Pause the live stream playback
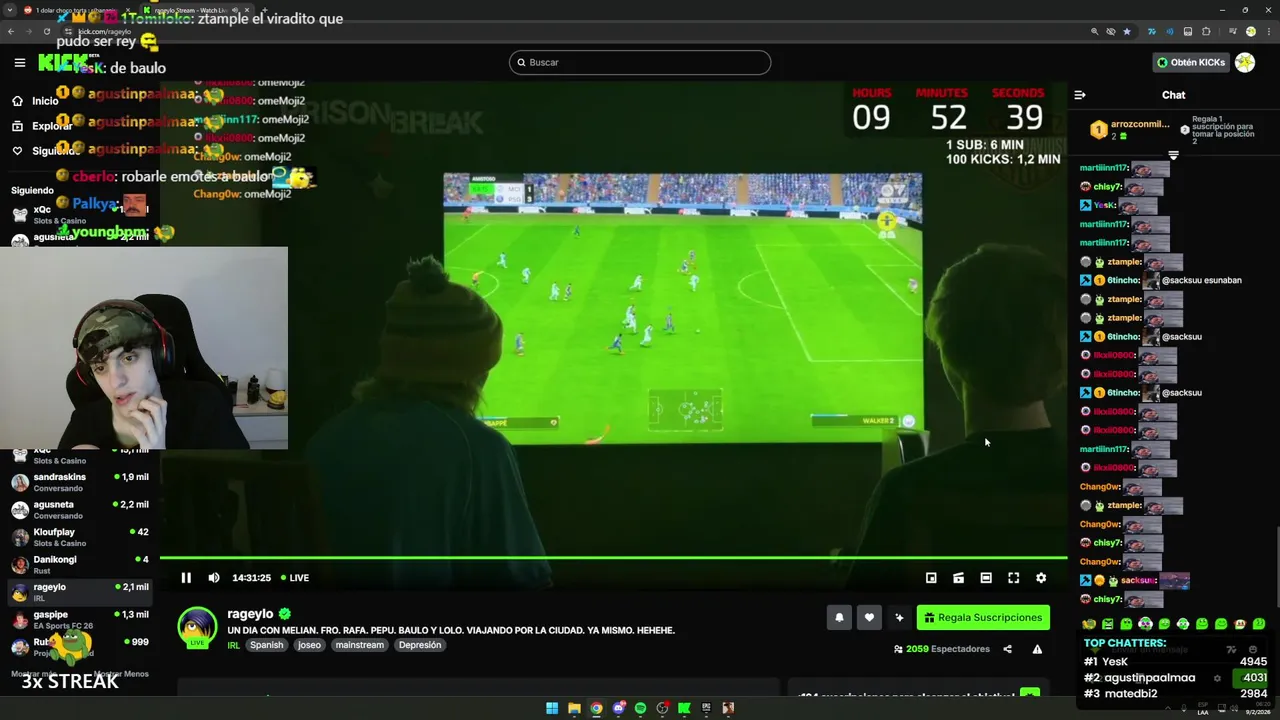Screen dimensions: 1280x720 [x=186, y=578]
